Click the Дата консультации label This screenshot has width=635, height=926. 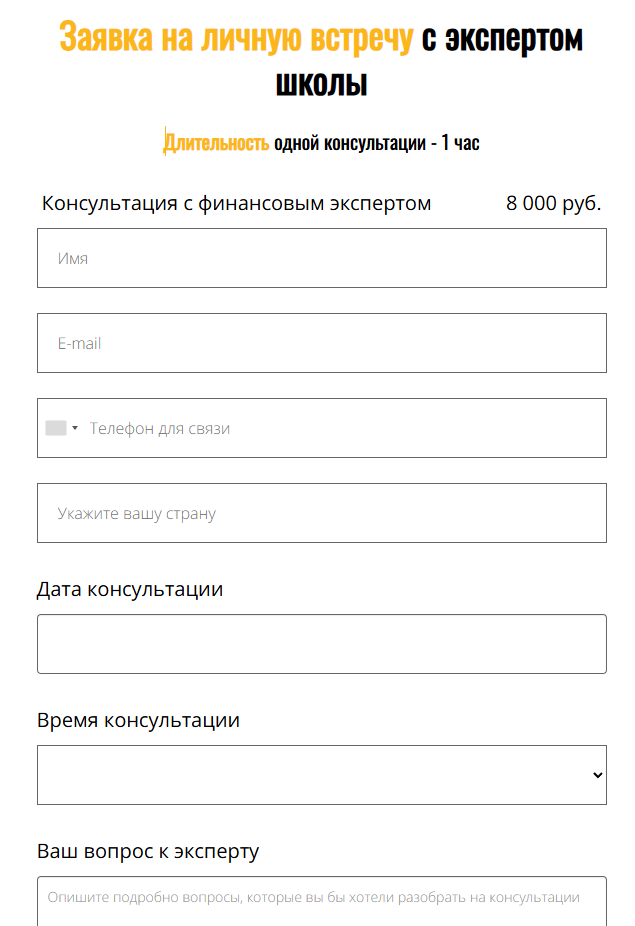tap(130, 589)
